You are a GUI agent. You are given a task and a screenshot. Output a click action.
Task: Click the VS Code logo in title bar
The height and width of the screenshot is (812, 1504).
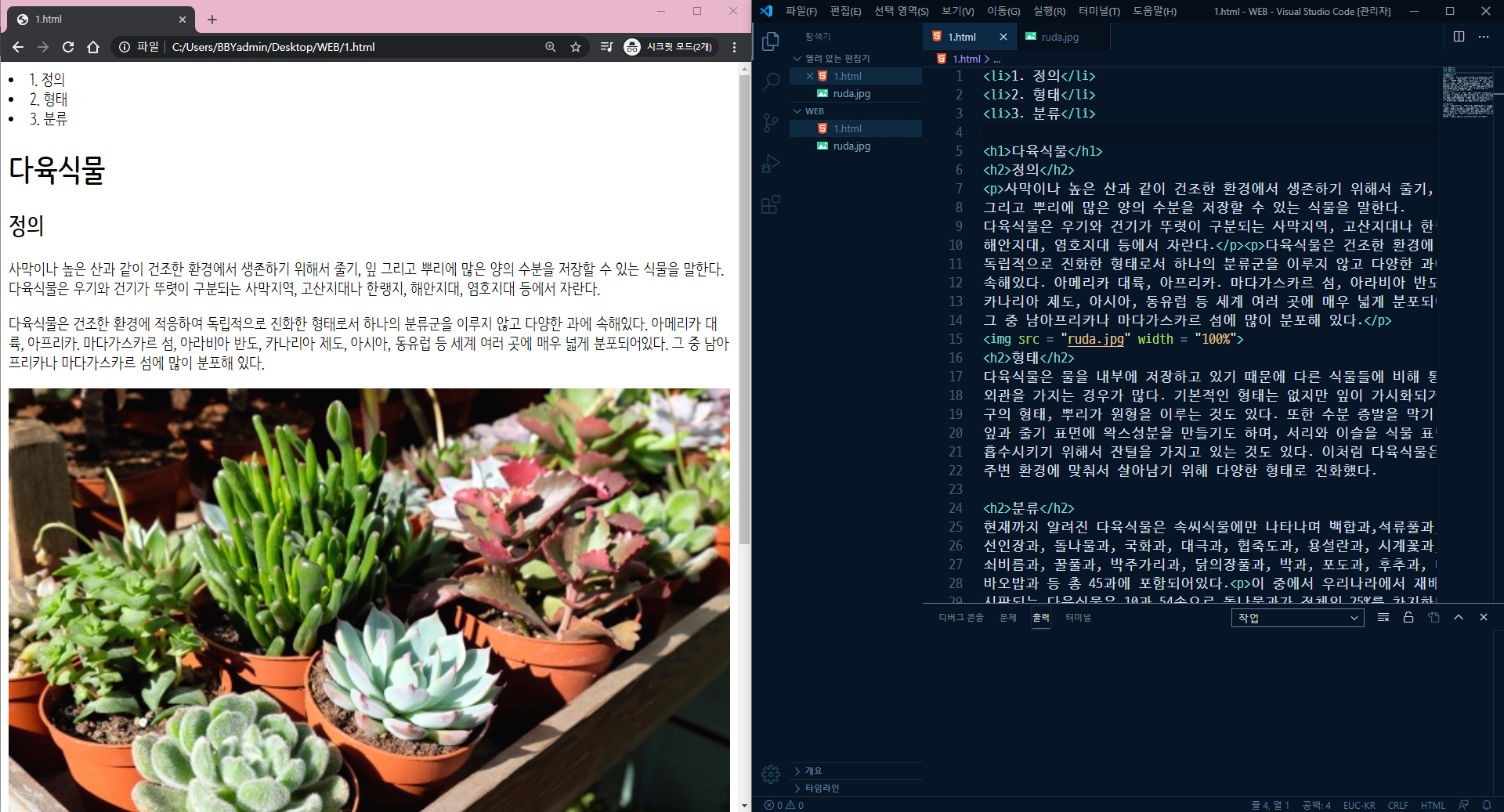coord(766,11)
